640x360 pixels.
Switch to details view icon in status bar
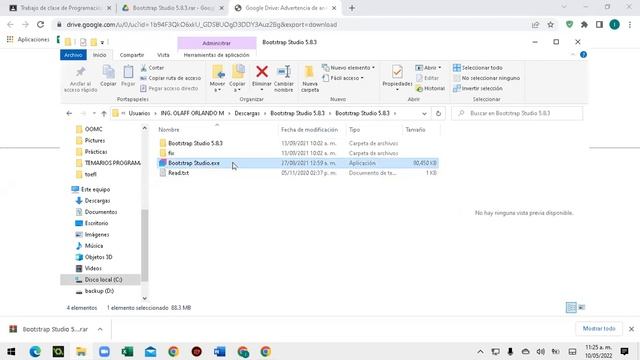(571, 308)
